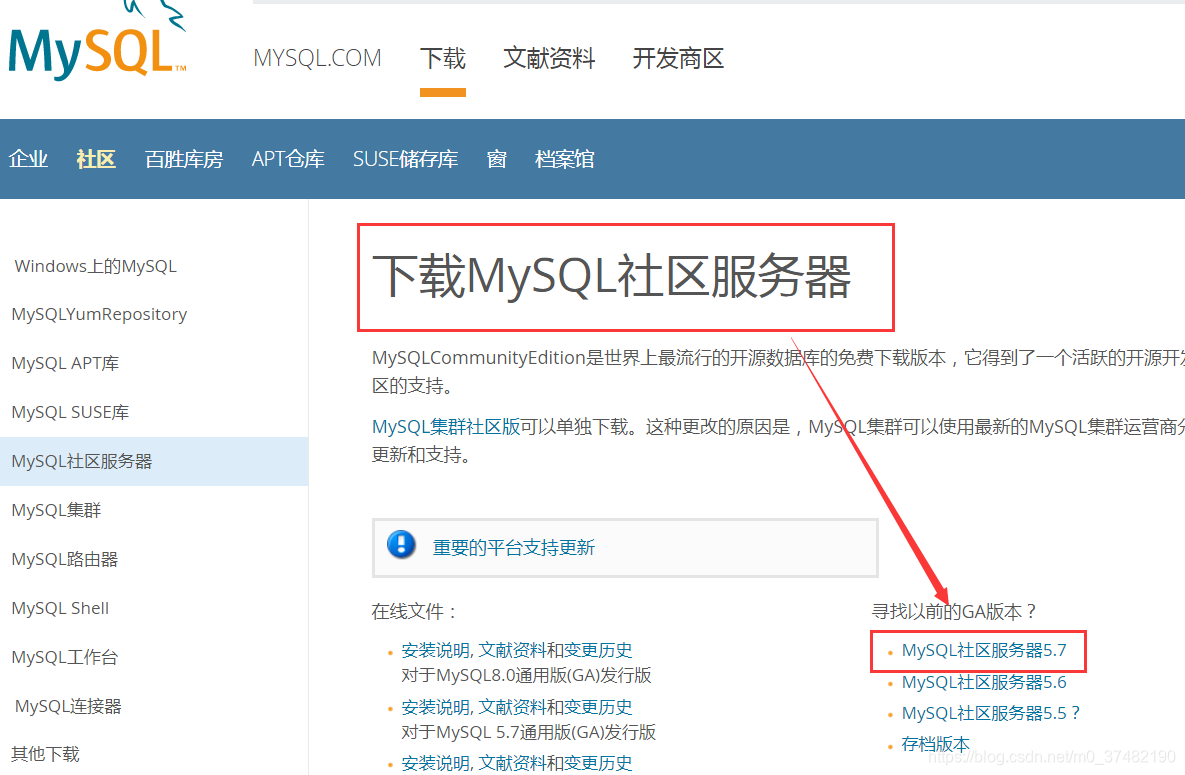Switch to 企业 in the blue bar
This screenshot has height=775, width=1185.
pyautogui.click(x=28, y=159)
